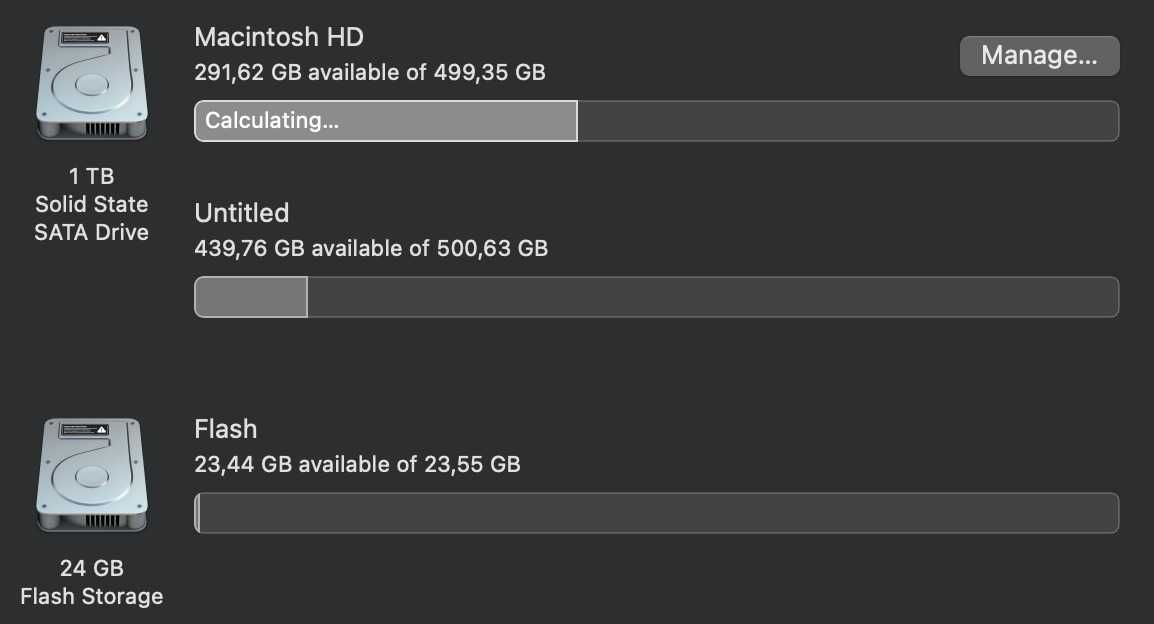Select the 1 TB SATA drive icon

pos(92,83)
